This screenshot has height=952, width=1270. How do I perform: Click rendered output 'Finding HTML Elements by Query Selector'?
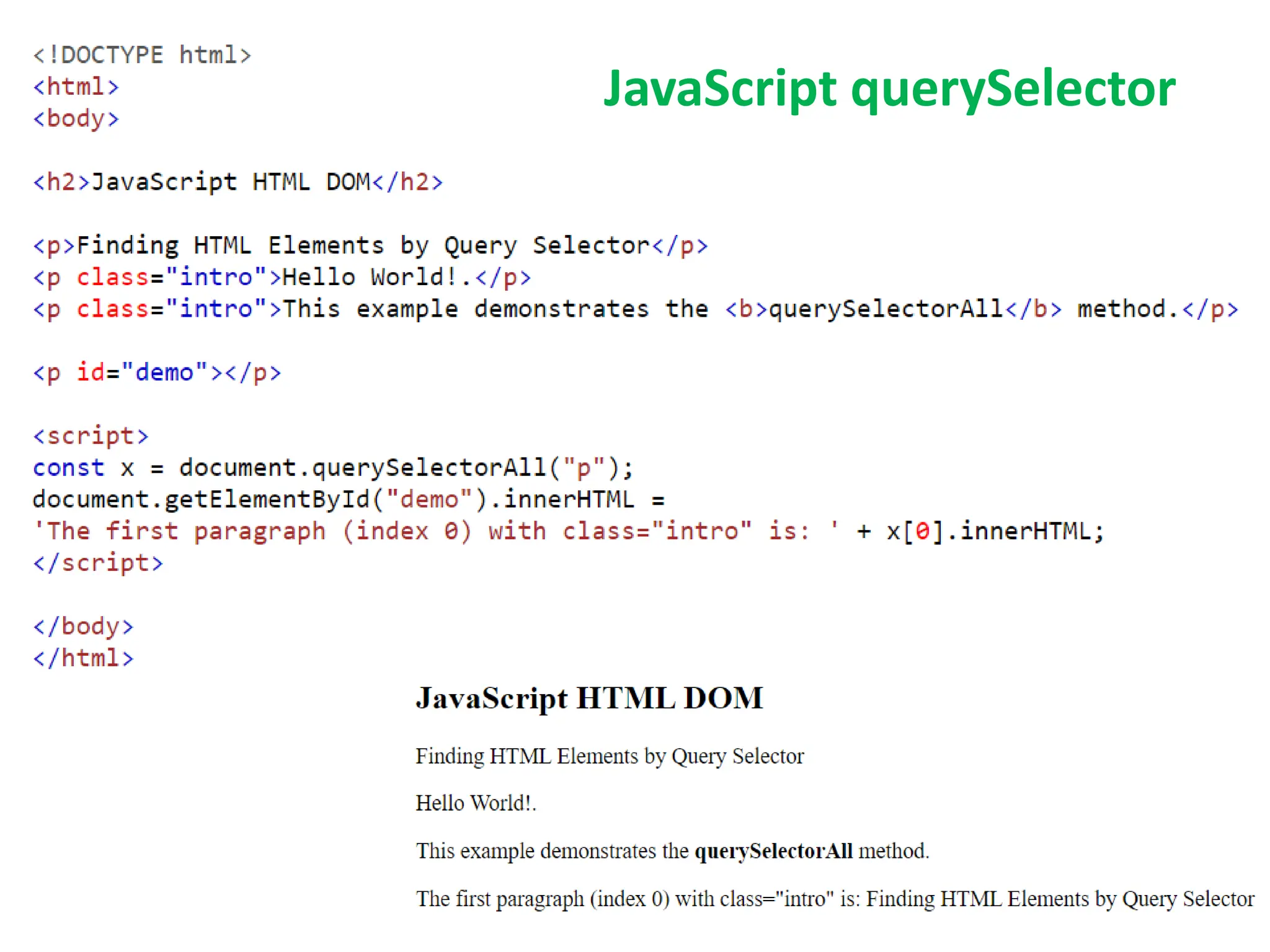coord(610,757)
